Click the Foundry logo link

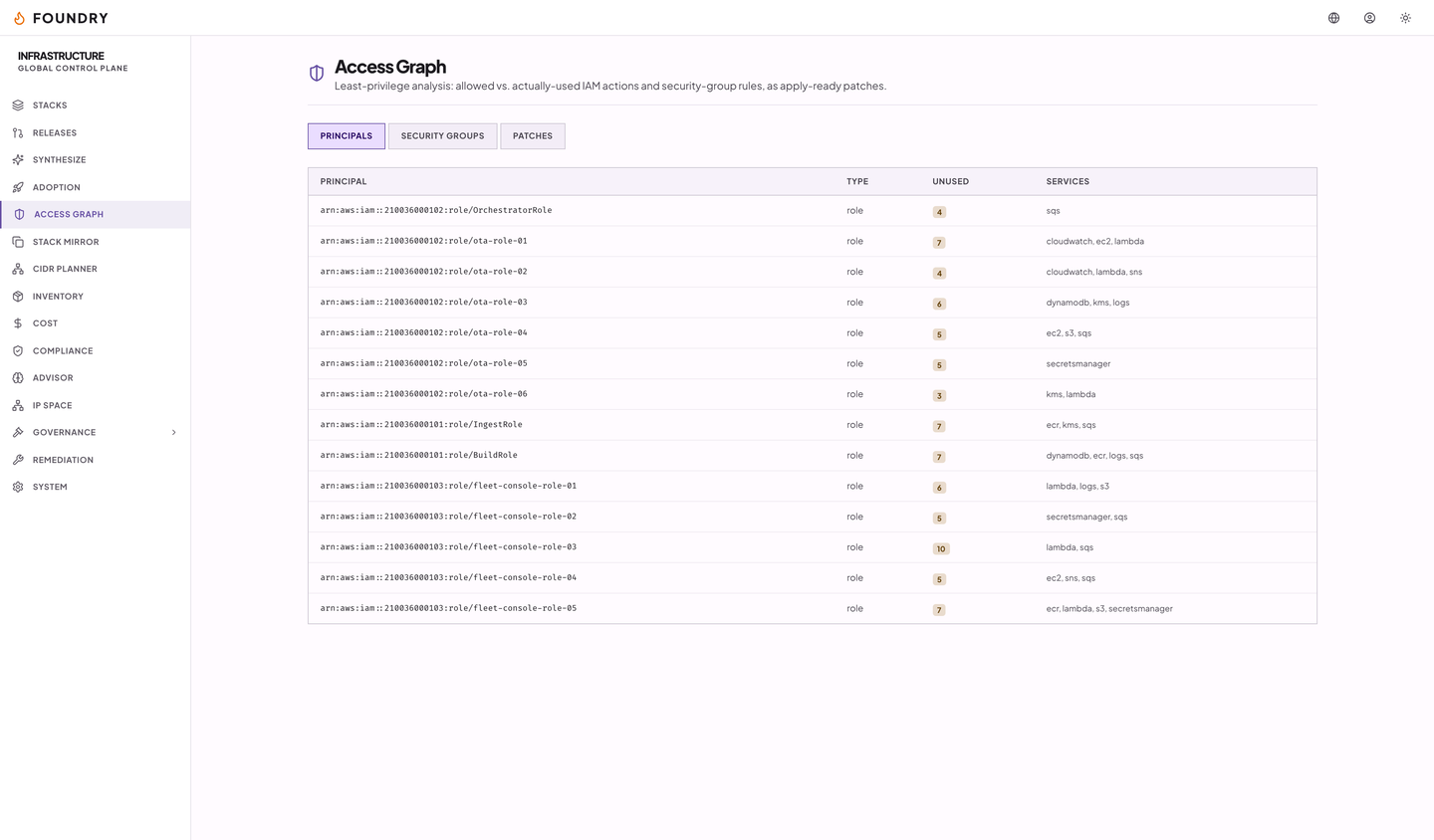(61, 18)
